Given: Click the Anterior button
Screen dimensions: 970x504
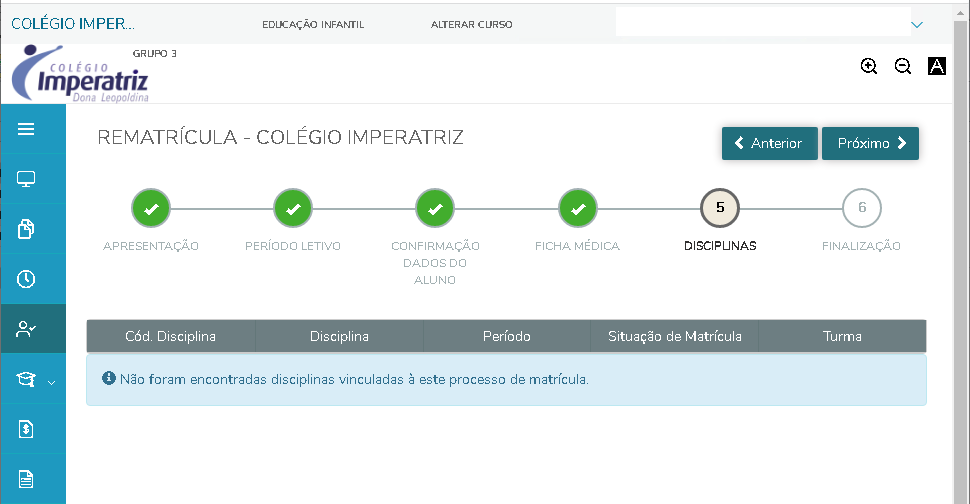Looking at the screenshot, I should [770, 143].
